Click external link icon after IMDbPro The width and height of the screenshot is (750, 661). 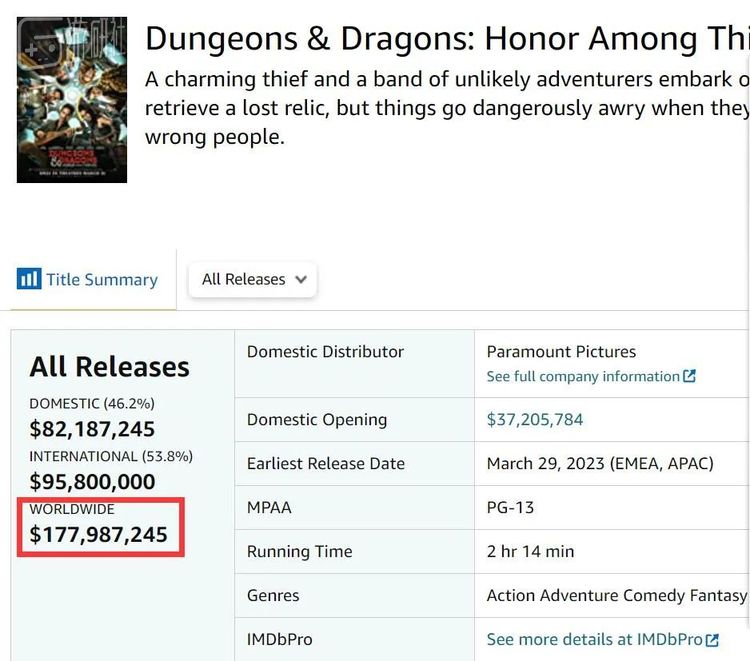point(712,640)
